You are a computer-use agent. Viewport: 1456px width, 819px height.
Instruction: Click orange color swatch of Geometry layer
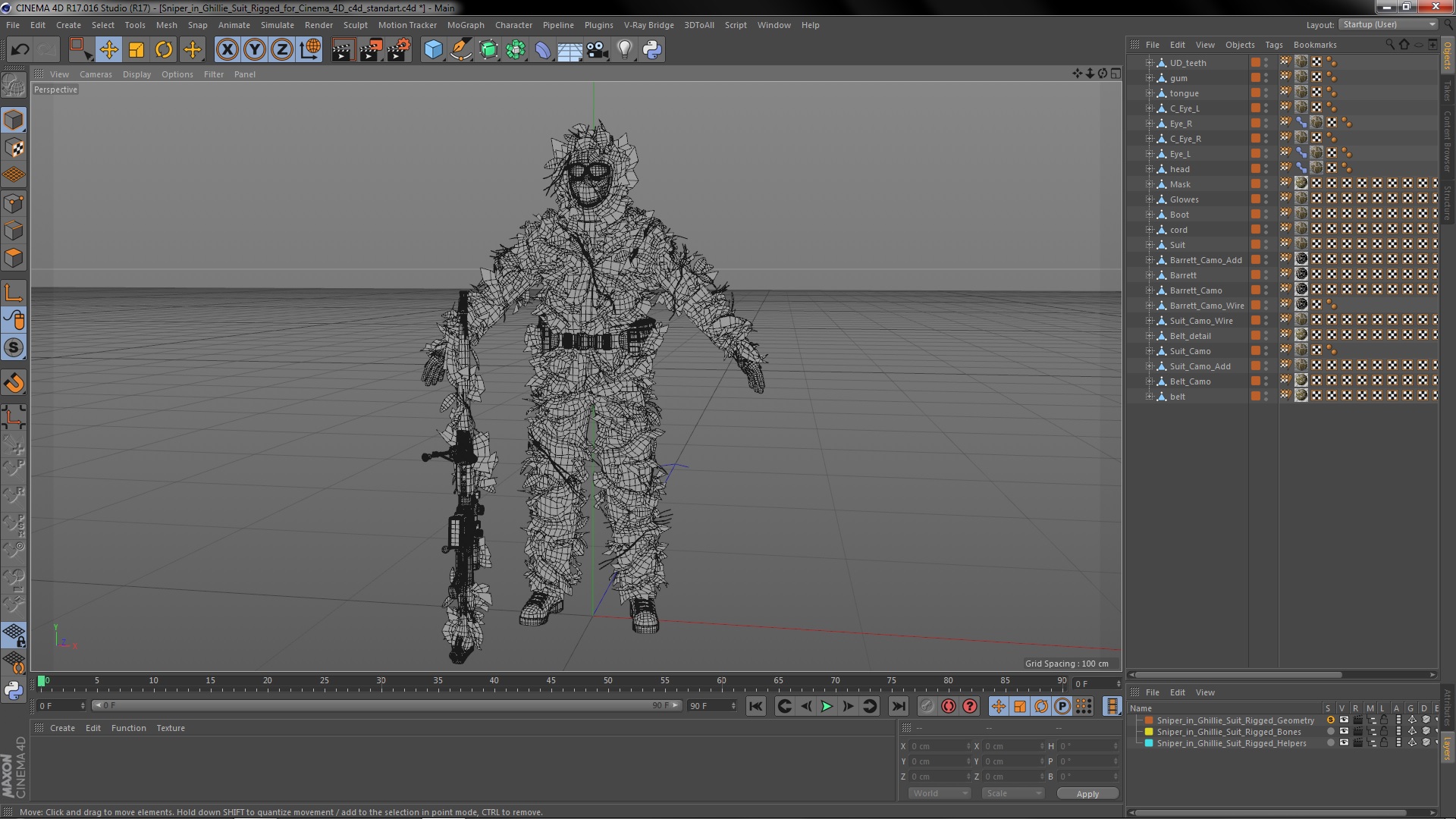pyautogui.click(x=1149, y=720)
